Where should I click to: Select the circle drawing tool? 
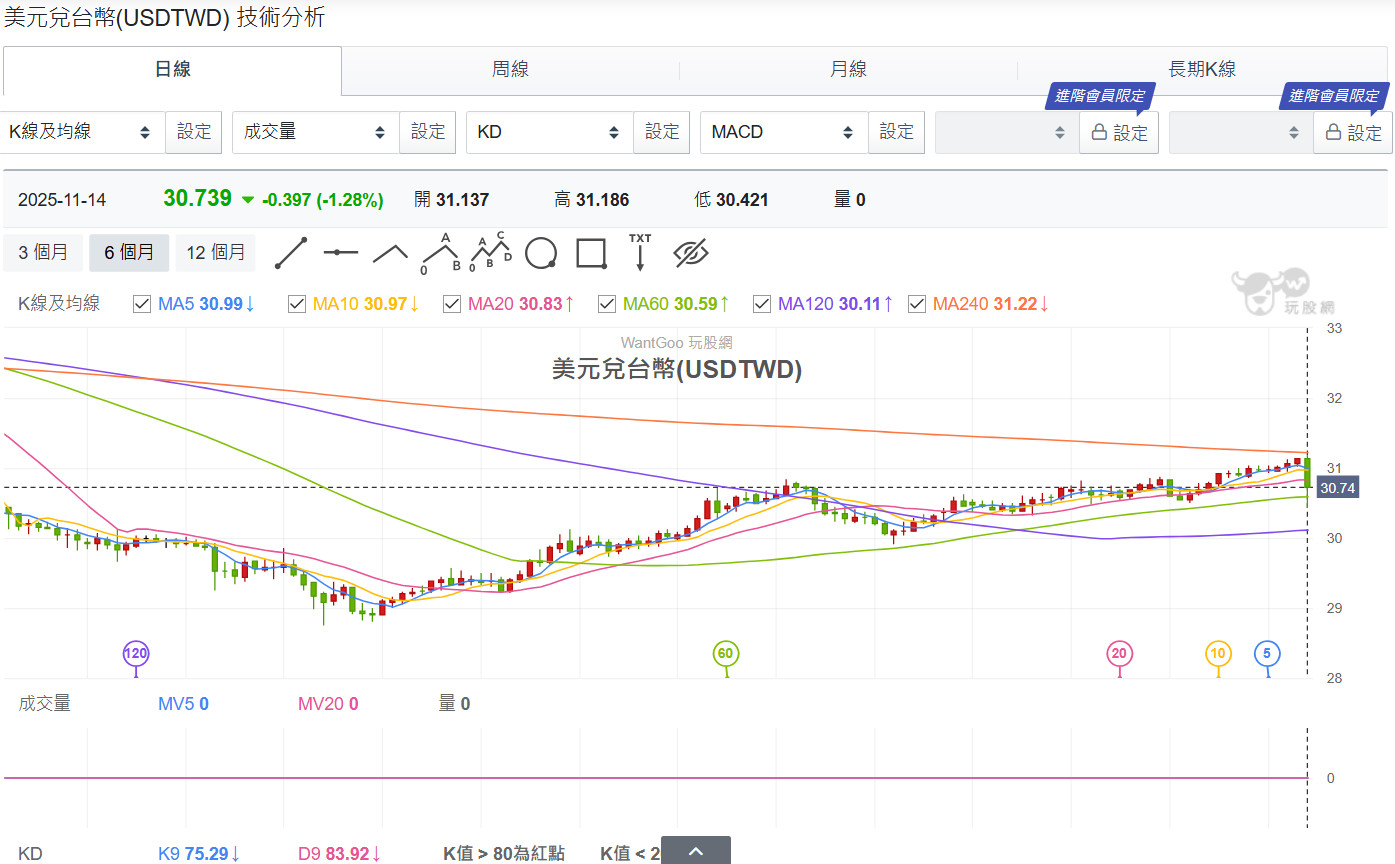540,253
